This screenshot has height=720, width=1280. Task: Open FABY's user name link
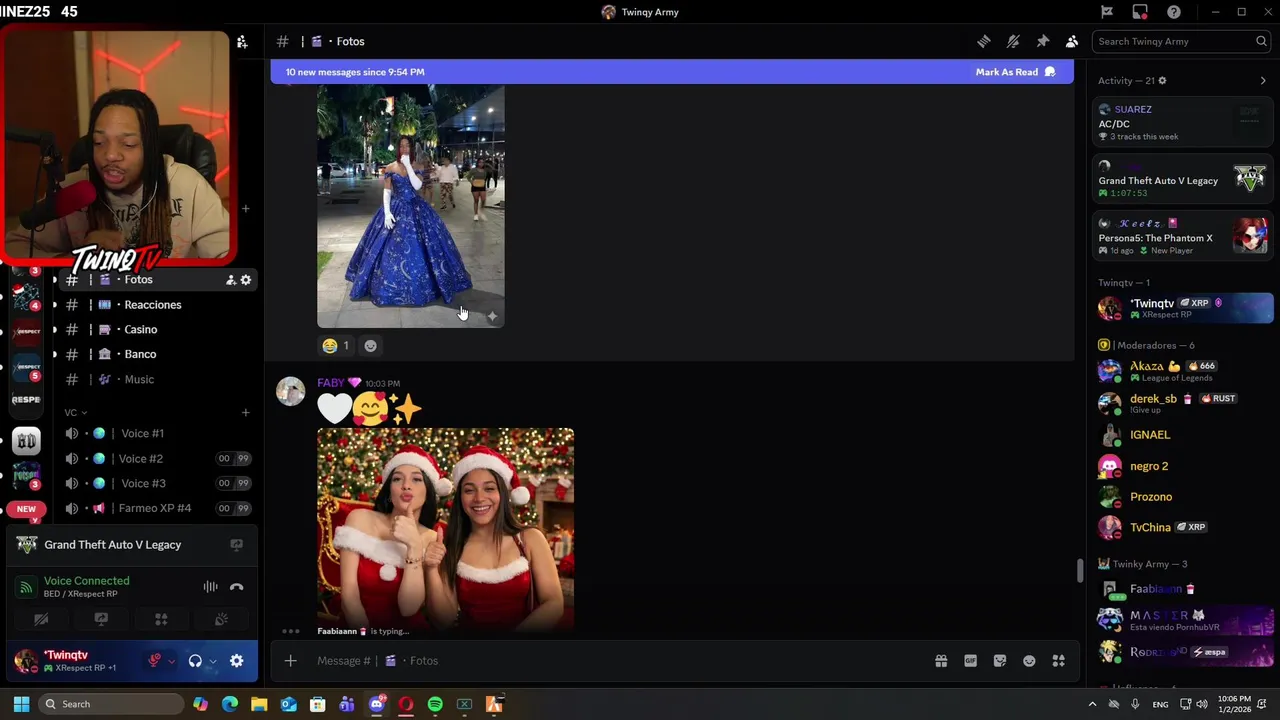click(331, 383)
